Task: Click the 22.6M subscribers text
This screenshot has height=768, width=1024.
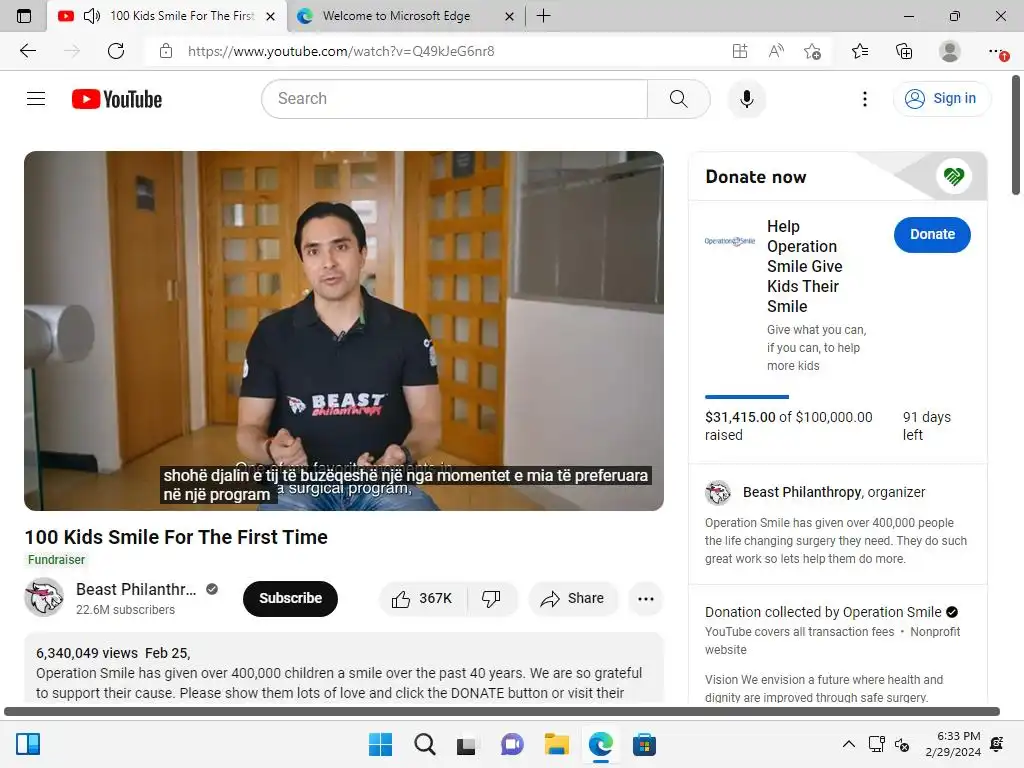Action: point(125,610)
